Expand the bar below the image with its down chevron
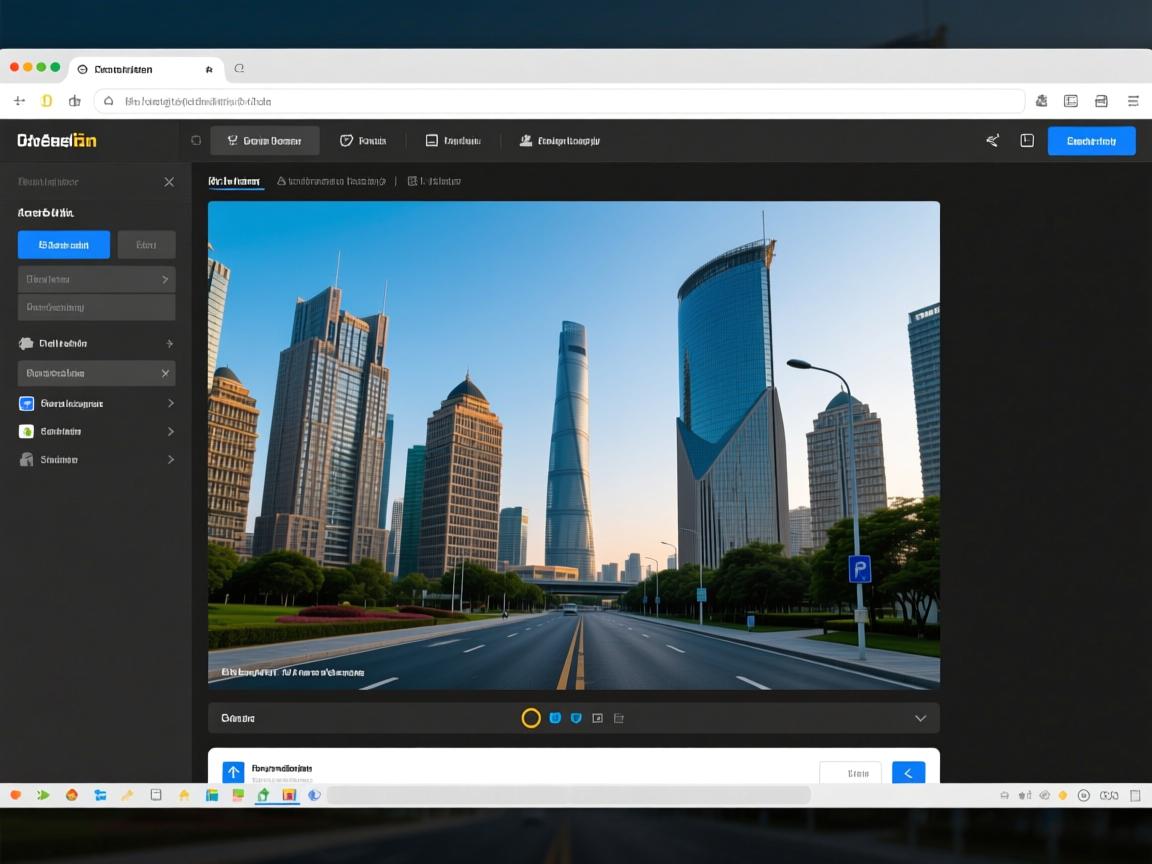This screenshot has height=864, width=1152. pyautogui.click(x=920, y=718)
